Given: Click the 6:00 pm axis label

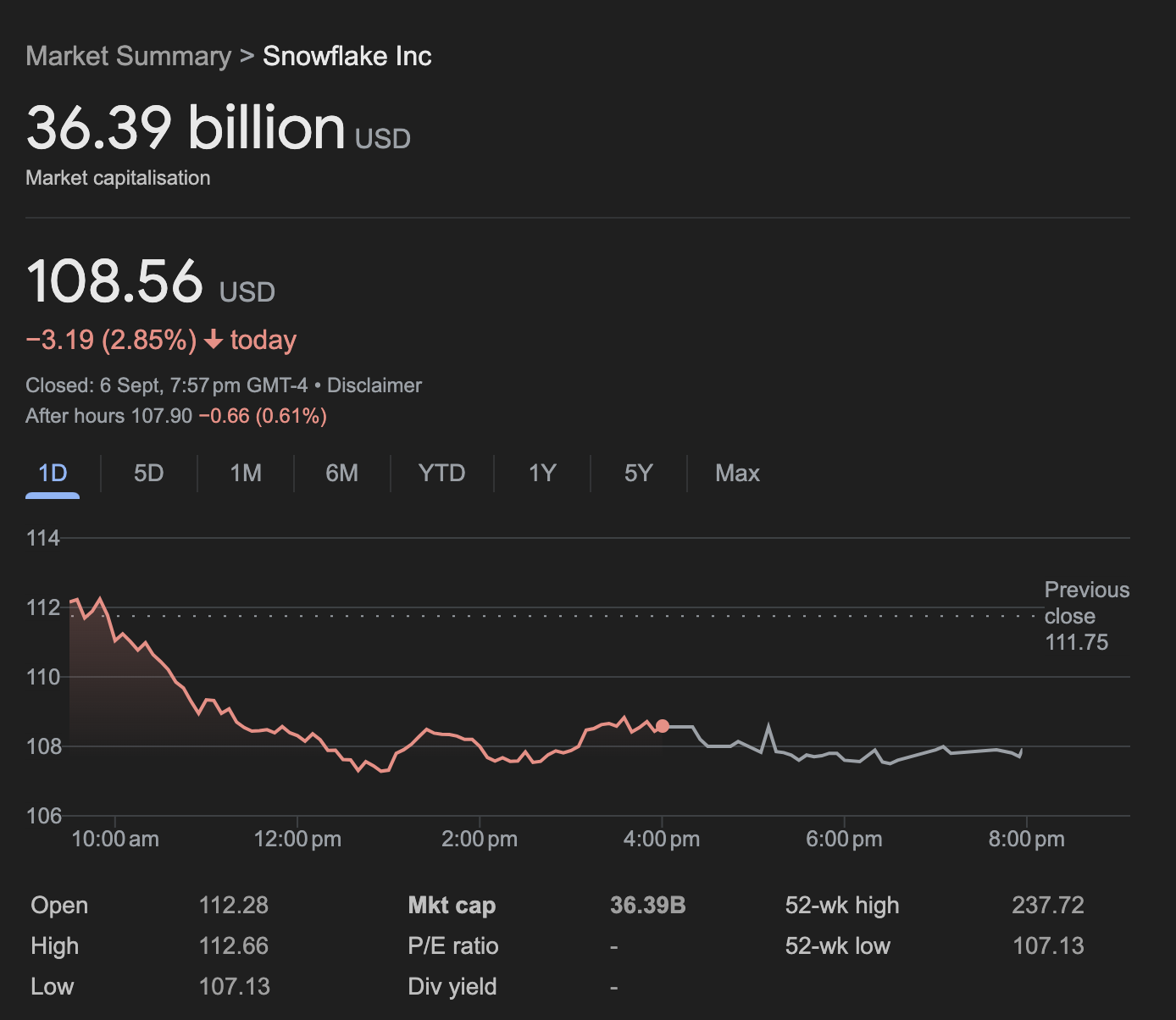Looking at the screenshot, I should pos(844,840).
